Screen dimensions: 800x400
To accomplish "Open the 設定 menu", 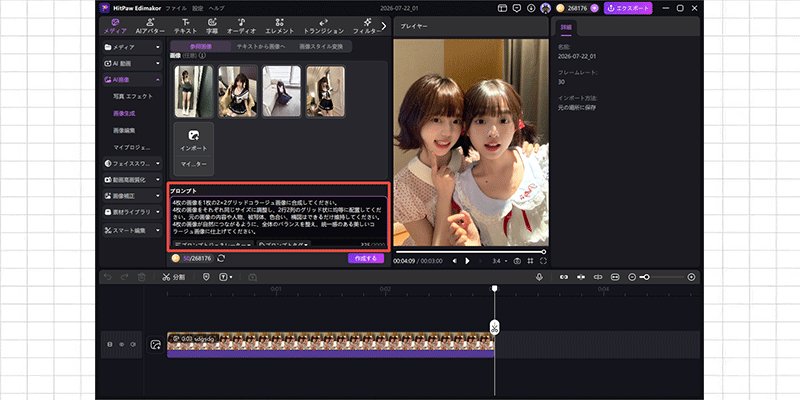I will pyautogui.click(x=197, y=8).
